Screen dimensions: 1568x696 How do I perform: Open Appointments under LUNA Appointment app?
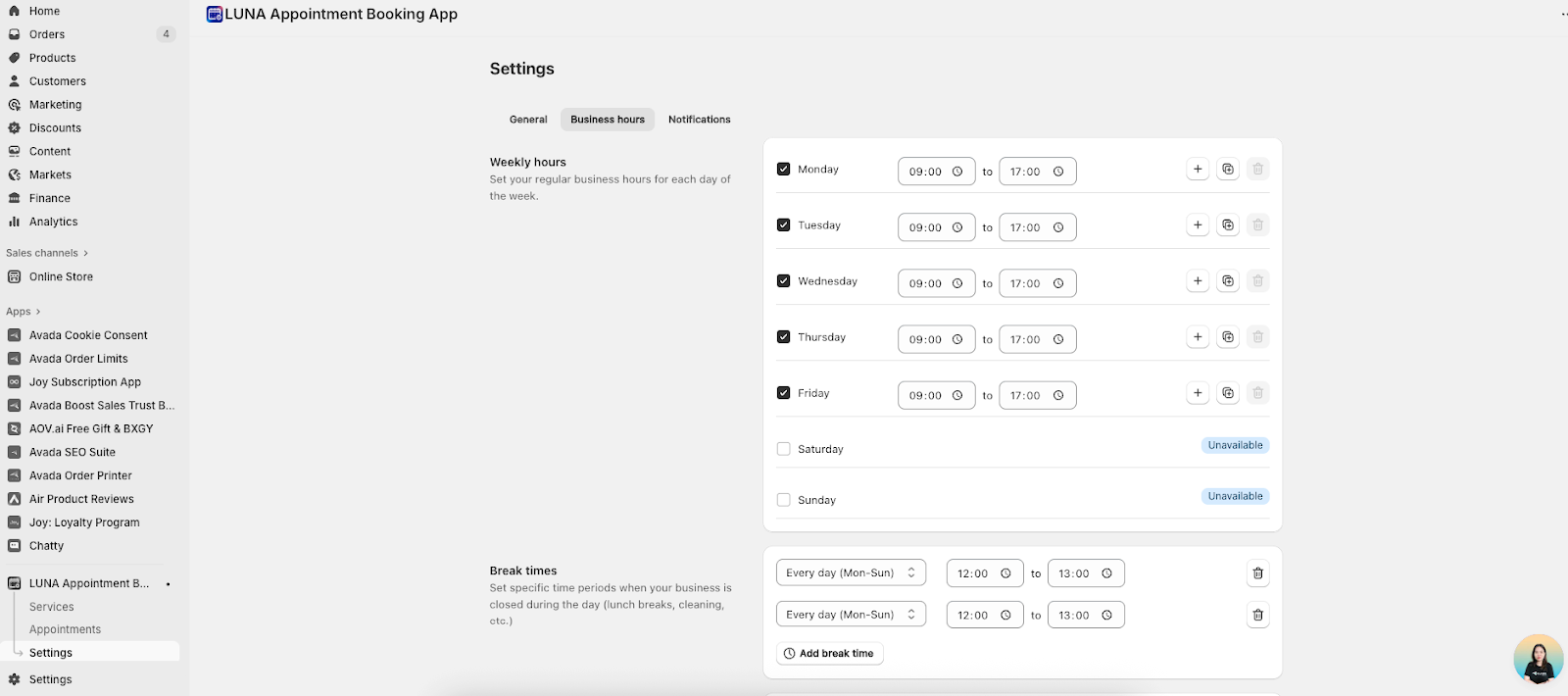tap(65, 629)
